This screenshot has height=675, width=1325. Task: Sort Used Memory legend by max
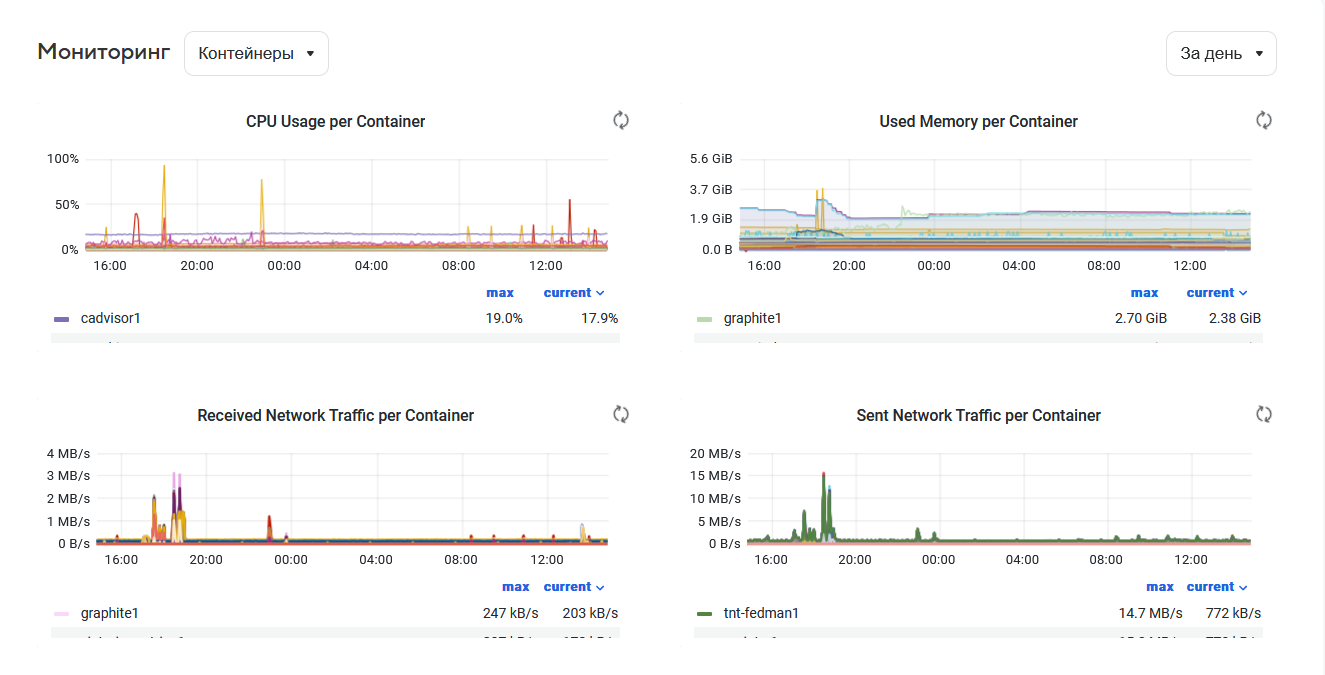click(1144, 293)
